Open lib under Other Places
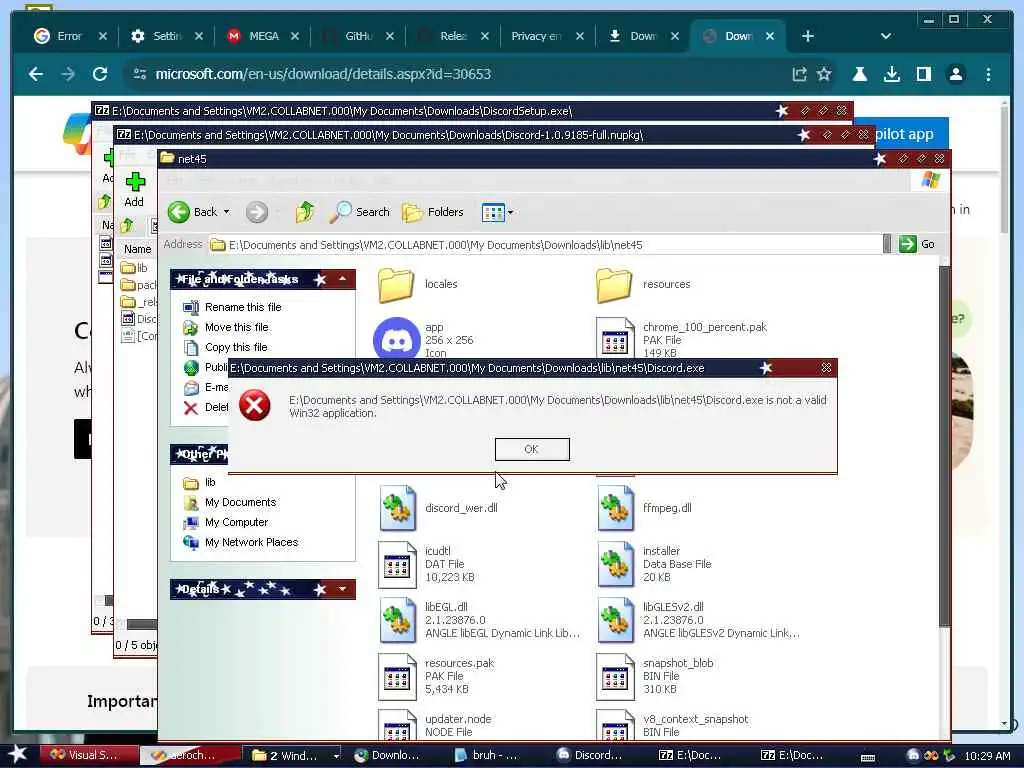This screenshot has height=768, width=1024. pos(210,483)
